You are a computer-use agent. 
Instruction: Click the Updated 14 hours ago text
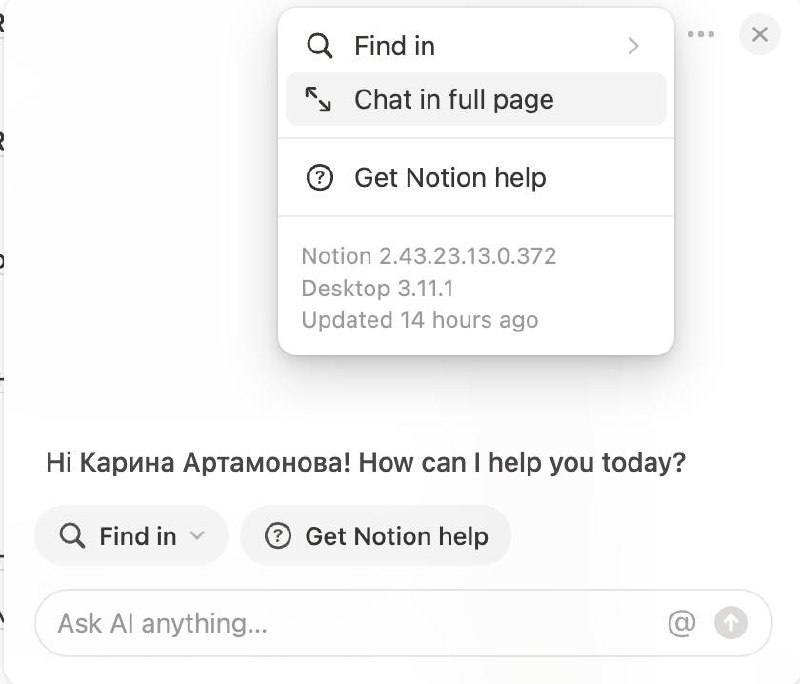420,320
